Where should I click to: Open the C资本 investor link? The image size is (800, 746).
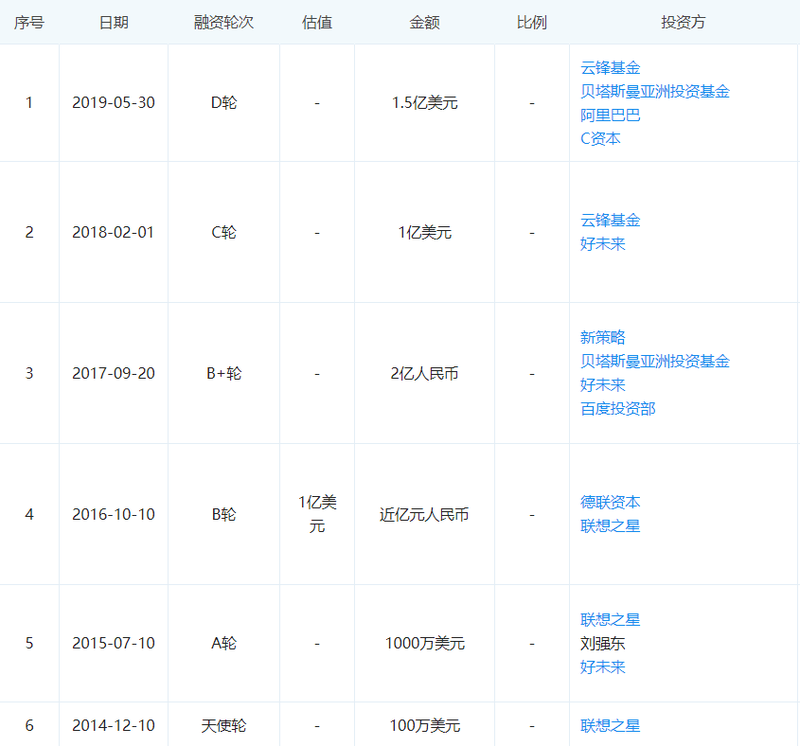[x=600, y=139]
